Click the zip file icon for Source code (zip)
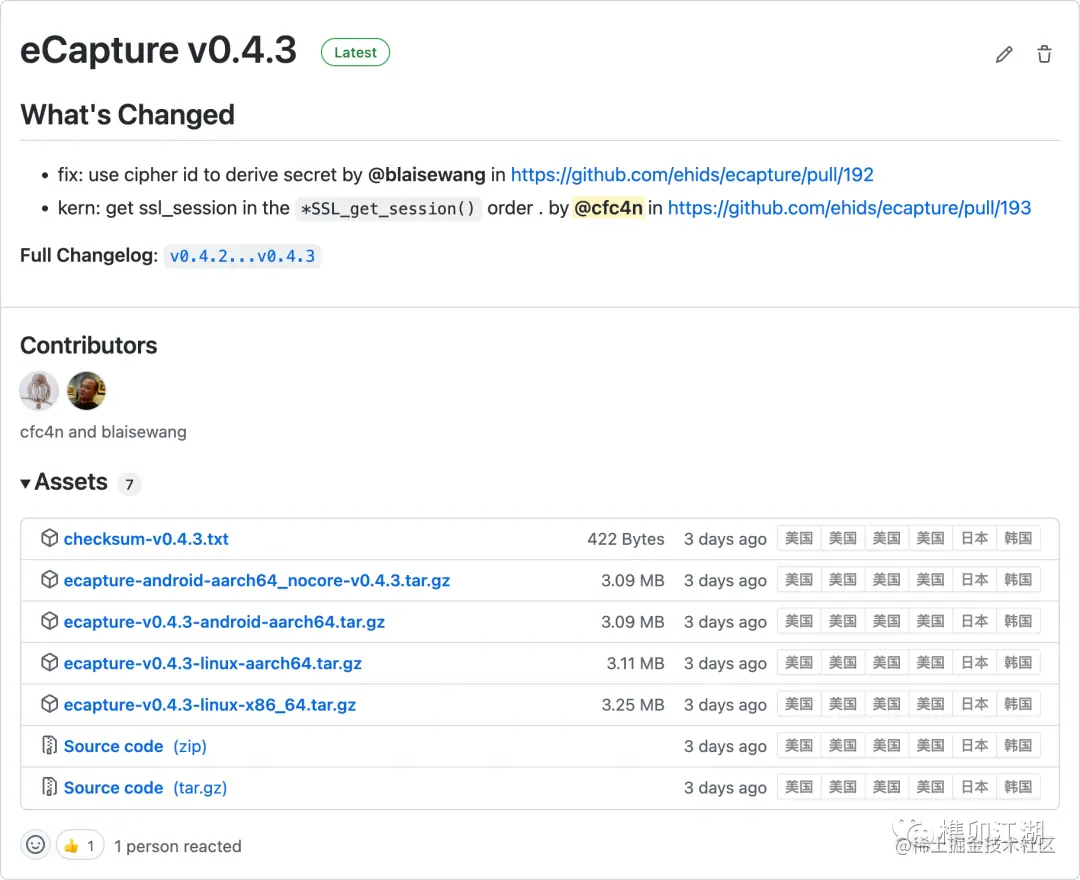 49,746
